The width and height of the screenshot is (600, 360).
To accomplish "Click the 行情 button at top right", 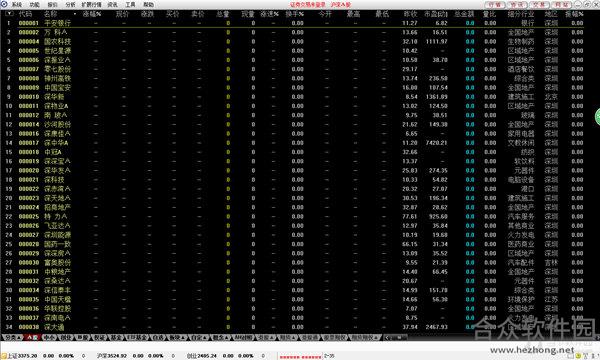I will pos(495,5).
